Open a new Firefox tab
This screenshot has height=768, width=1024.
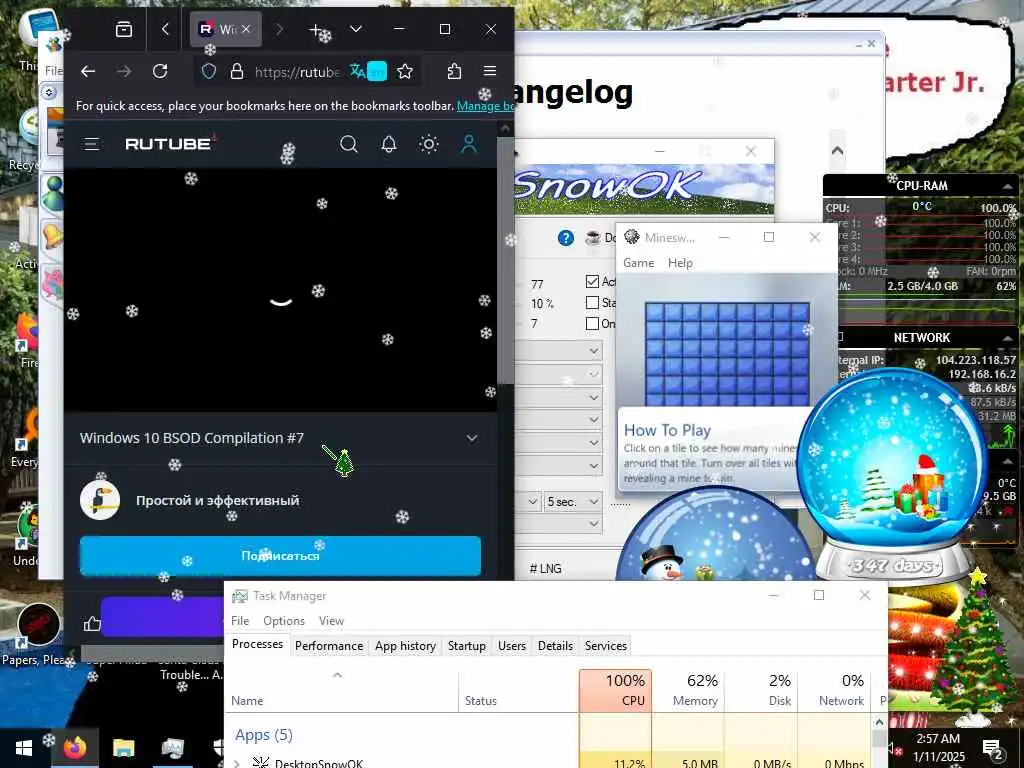click(x=315, y=29)
